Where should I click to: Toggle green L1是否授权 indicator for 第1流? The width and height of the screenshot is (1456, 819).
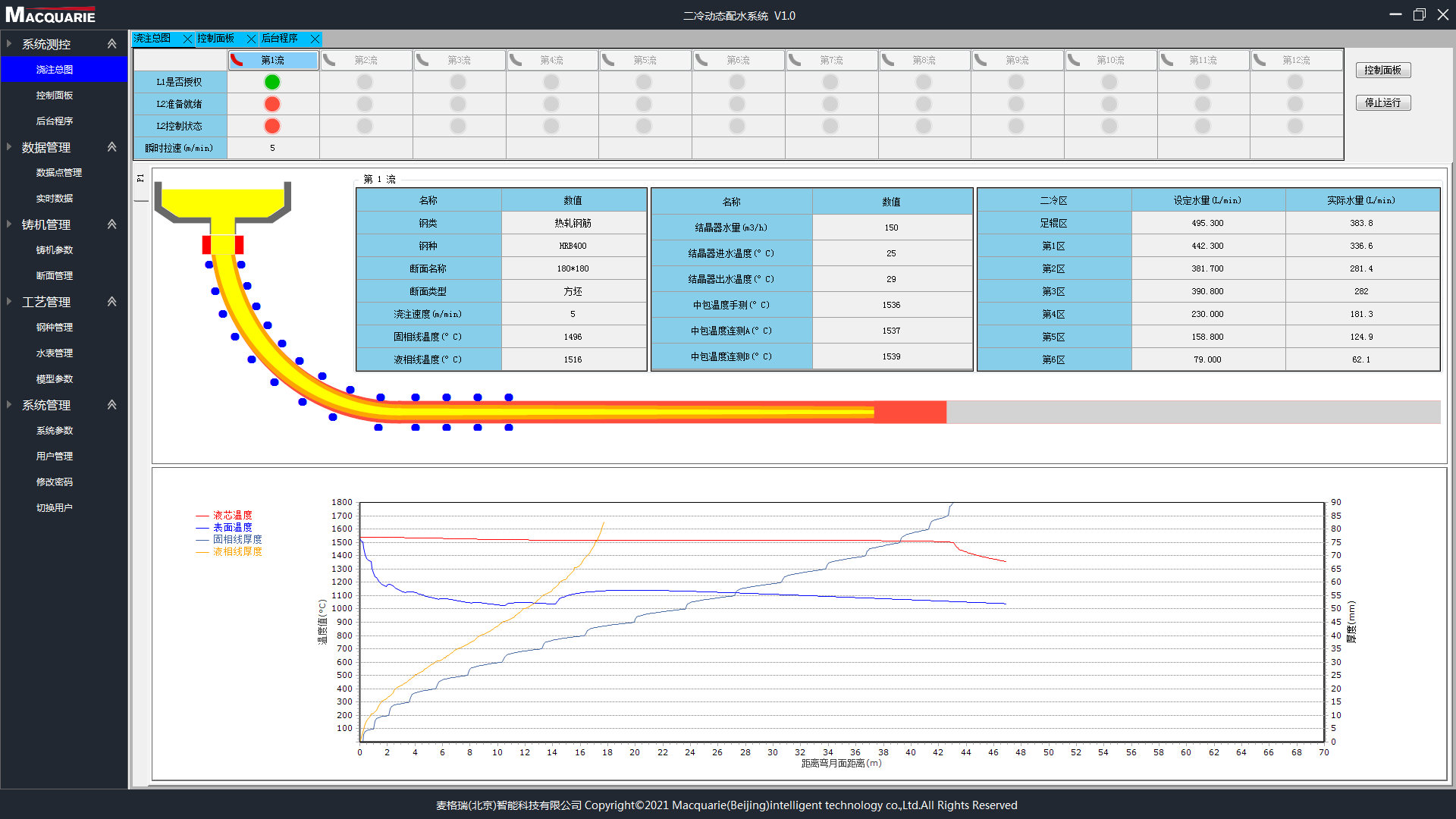pos(272,82)
